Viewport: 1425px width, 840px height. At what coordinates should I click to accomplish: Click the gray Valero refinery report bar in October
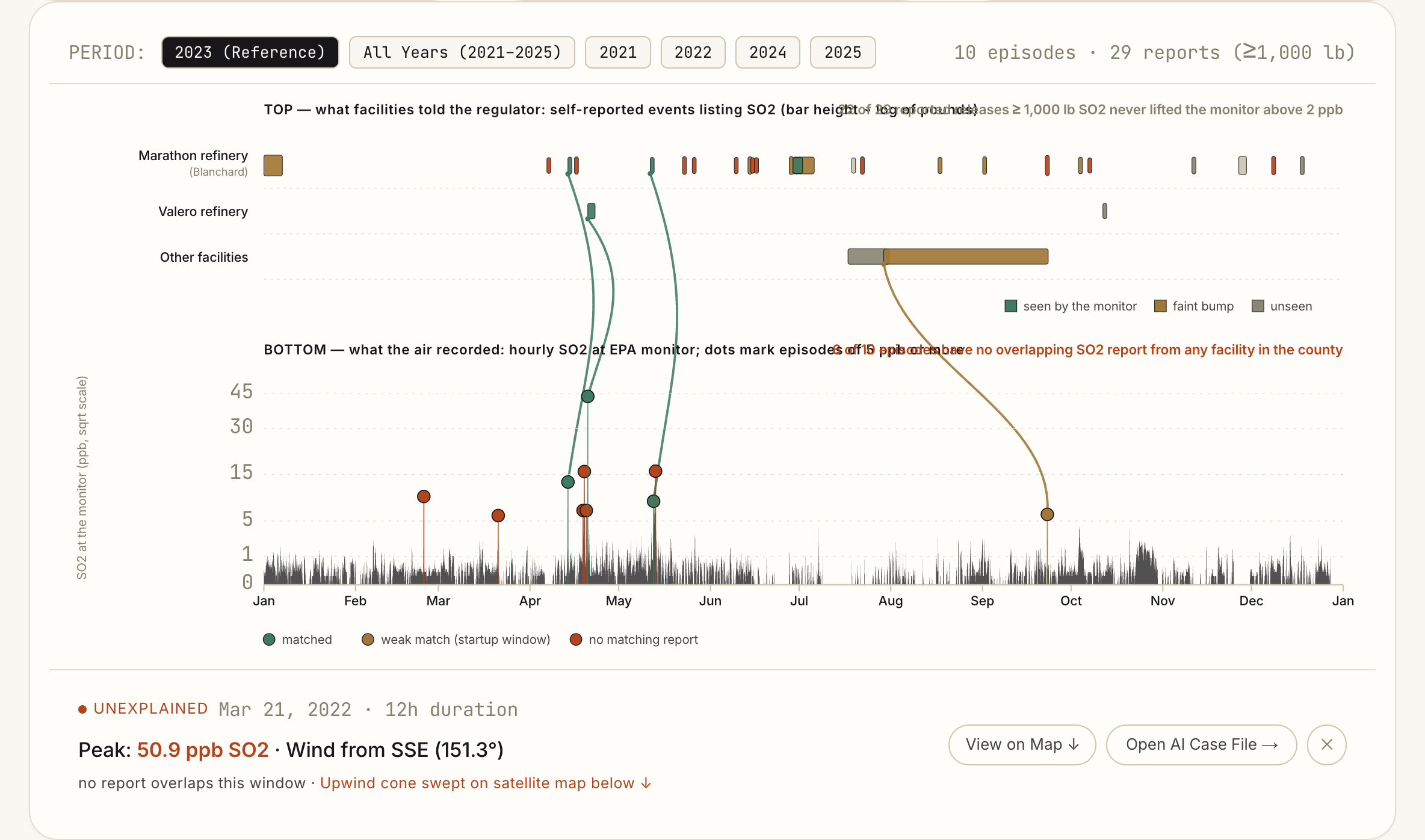1105,211
